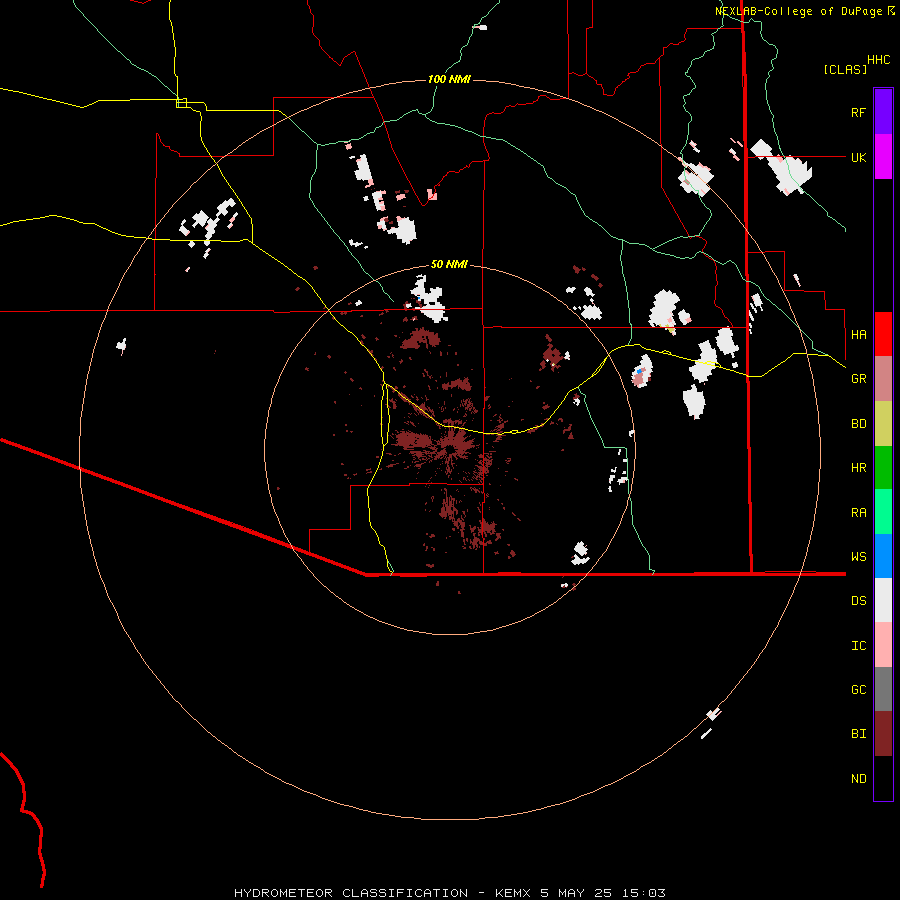Click the 50 NMI range ring label
This screenshot has width=900, height=900.
pyautogui.click(x=449, y=264)
